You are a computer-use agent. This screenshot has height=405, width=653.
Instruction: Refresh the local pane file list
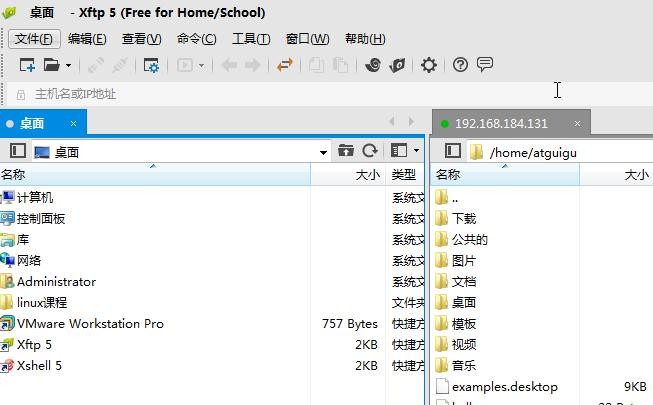tap(370, 150)
